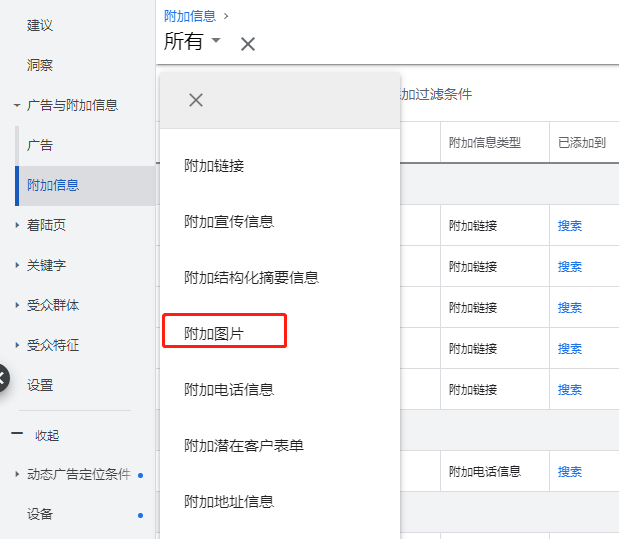
Task: Open the 附加信息 breadcrumb link
Action: tap(190, 16)
